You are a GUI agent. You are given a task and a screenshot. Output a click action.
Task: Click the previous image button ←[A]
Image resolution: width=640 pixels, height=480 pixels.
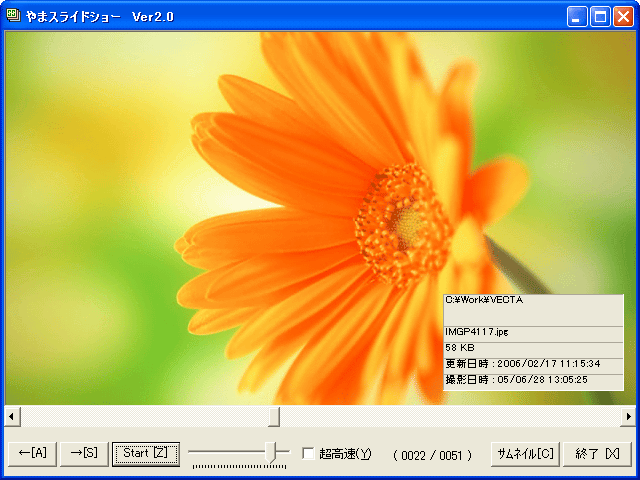coord(33,453)
